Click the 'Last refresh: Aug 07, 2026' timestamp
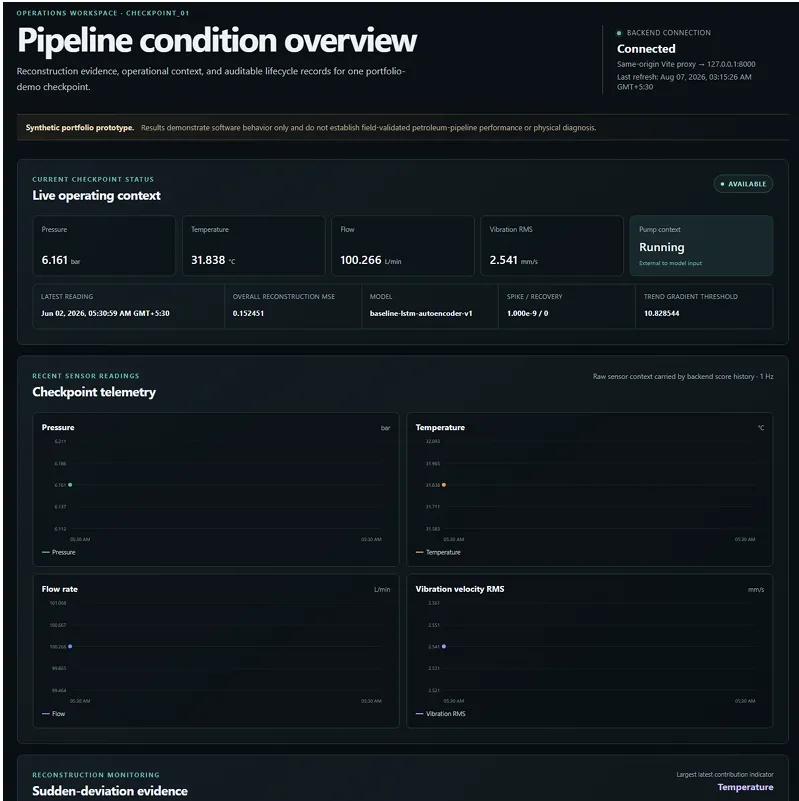 (684, 82)
